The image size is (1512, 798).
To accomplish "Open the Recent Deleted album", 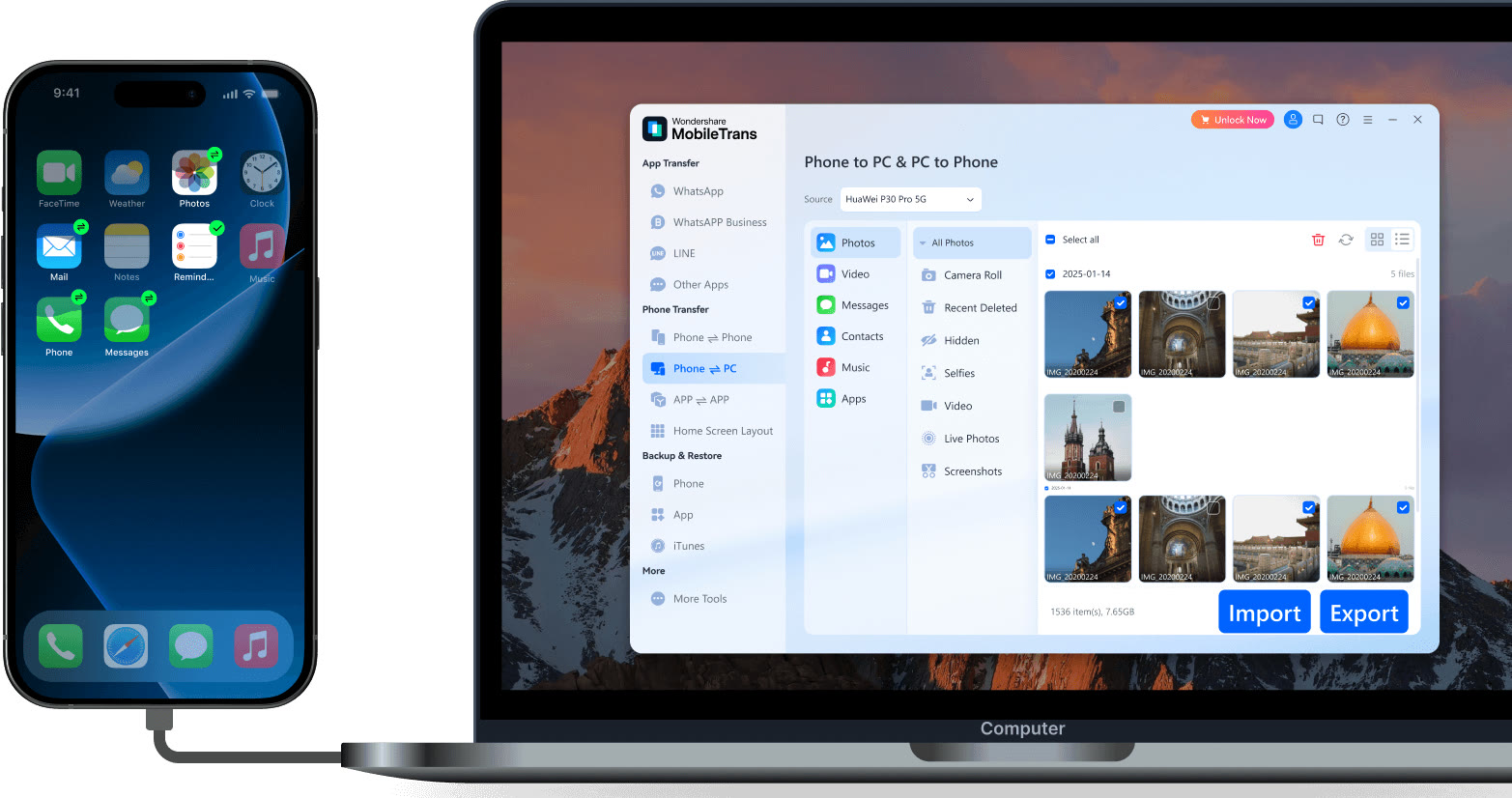I will [970, 308].
